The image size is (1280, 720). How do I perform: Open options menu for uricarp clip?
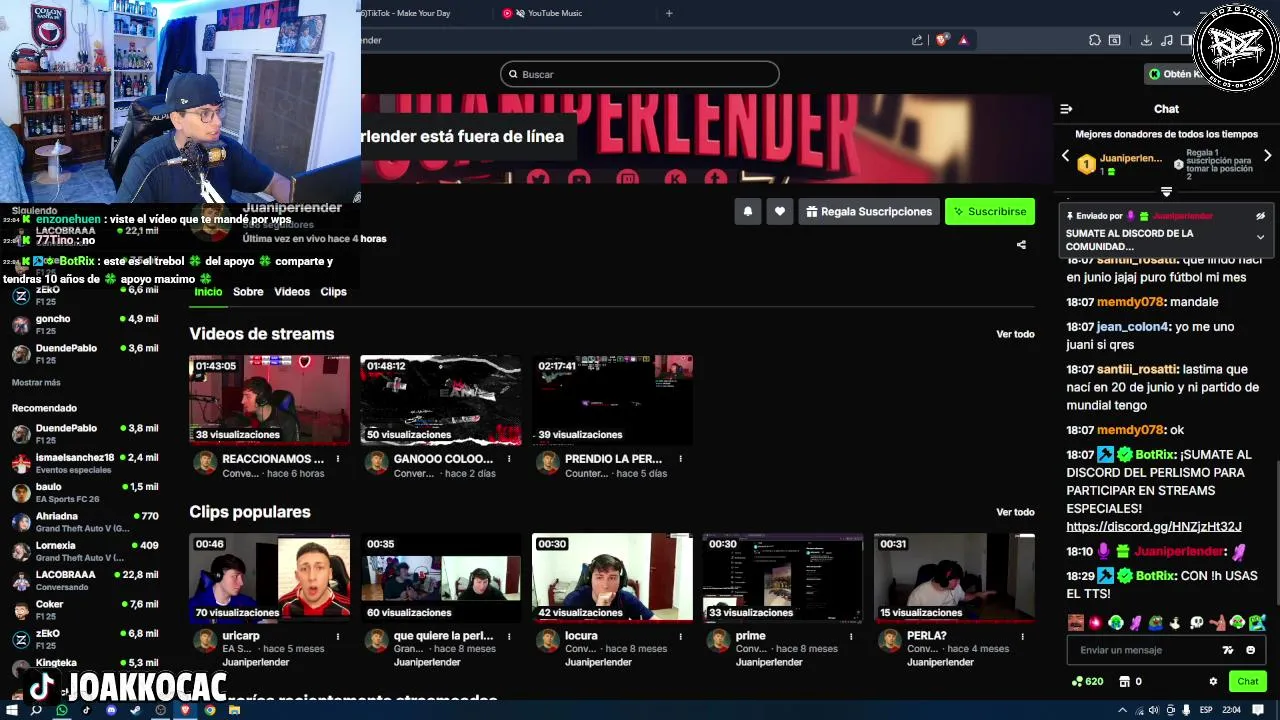[x=338, y=636]
